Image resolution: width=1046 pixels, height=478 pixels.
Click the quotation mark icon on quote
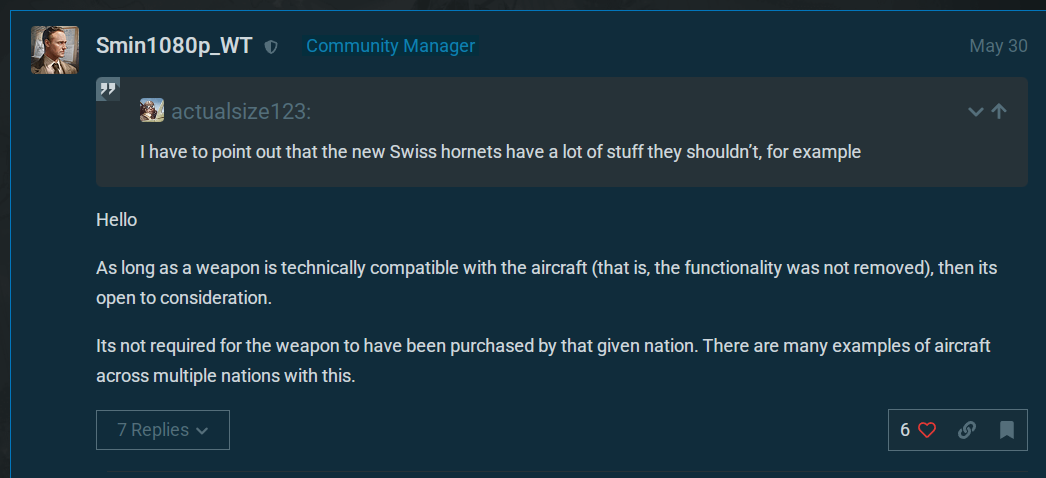(x=108, y=89)
